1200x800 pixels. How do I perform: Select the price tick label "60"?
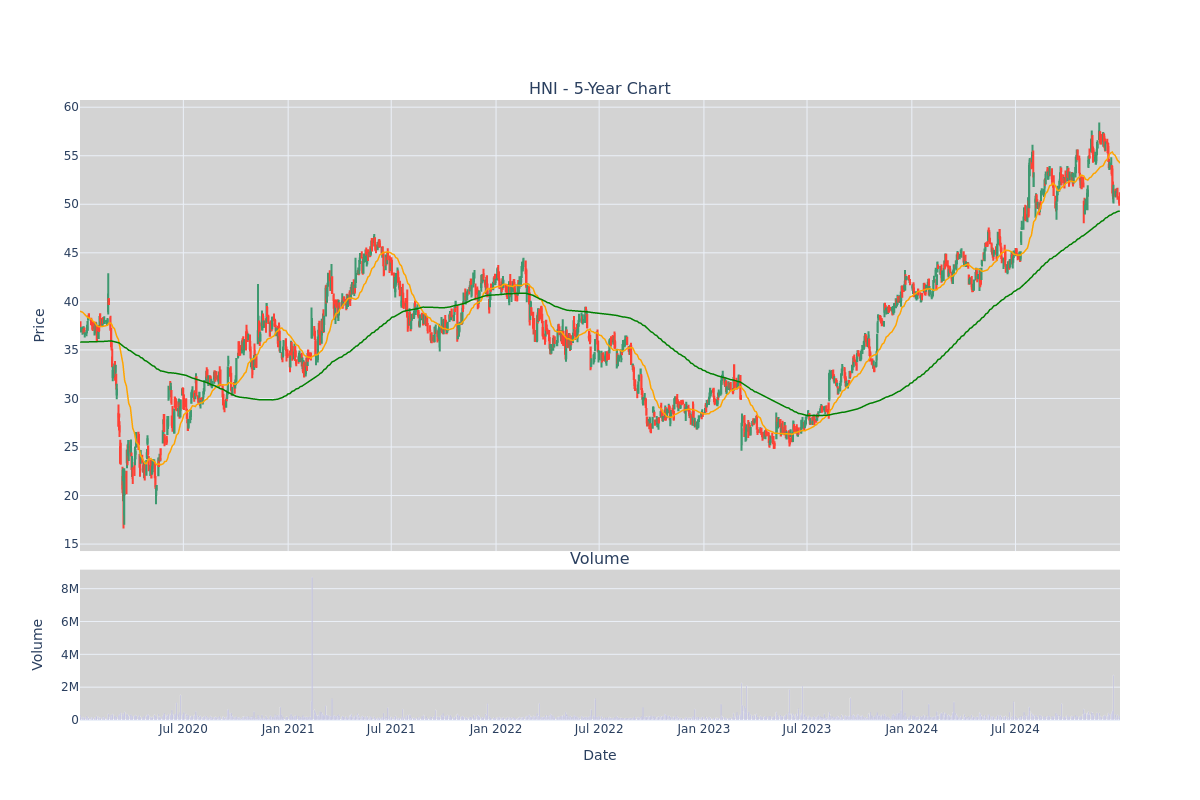(x=71, y=107)
